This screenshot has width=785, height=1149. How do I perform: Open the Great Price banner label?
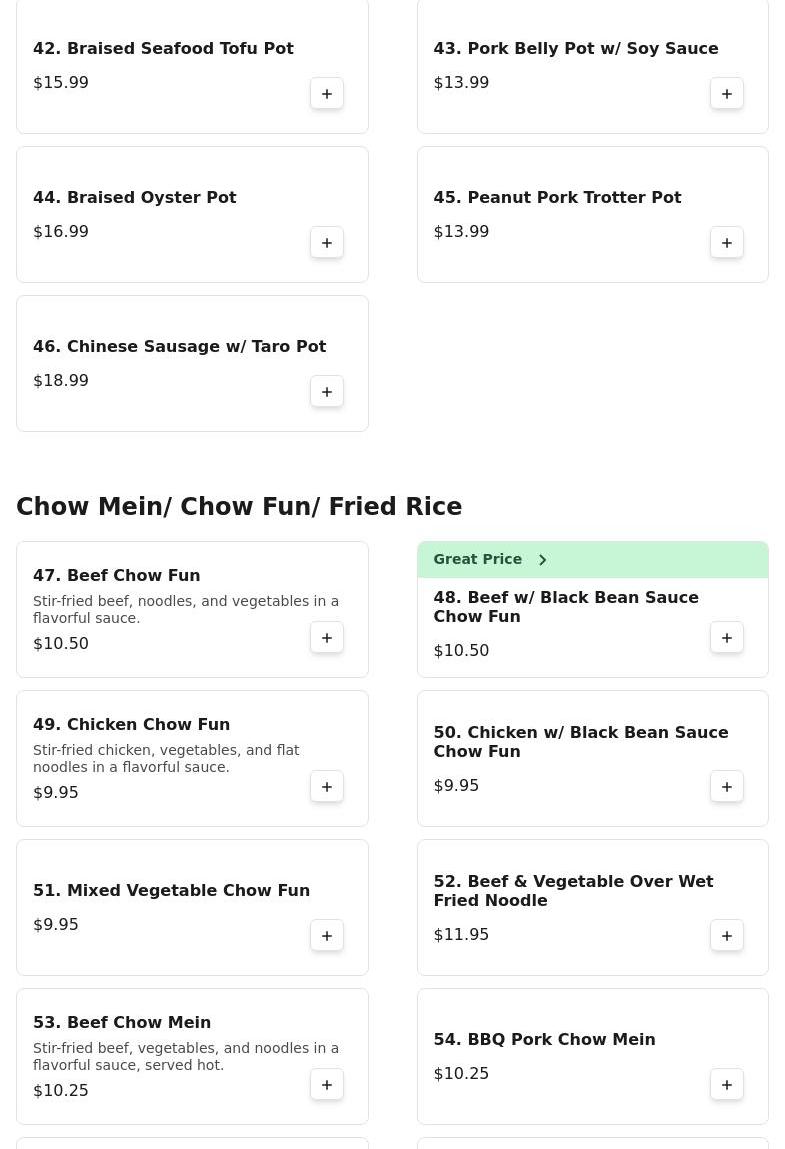point(478,560)
